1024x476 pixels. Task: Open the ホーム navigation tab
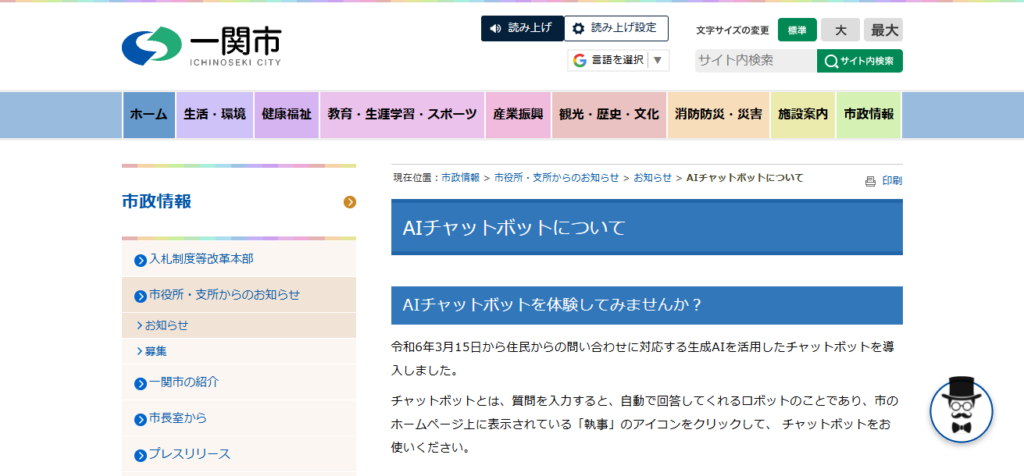click(x=149, y=114)
